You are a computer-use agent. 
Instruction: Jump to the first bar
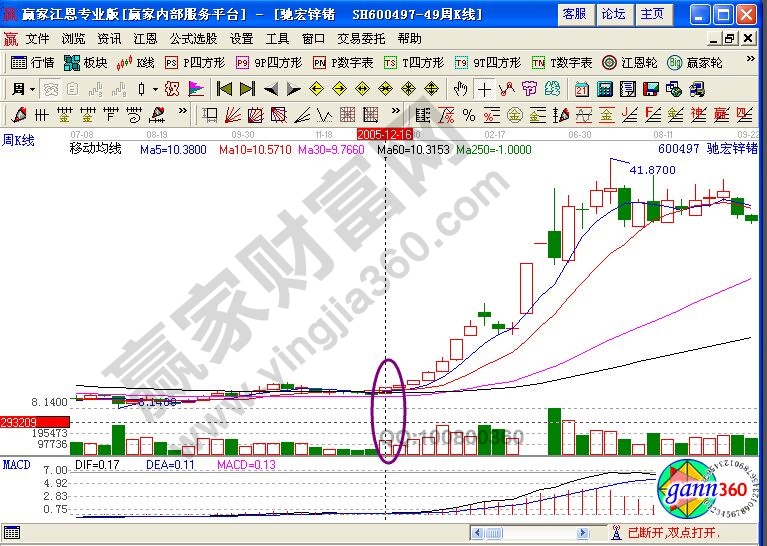tap(224, 89)
